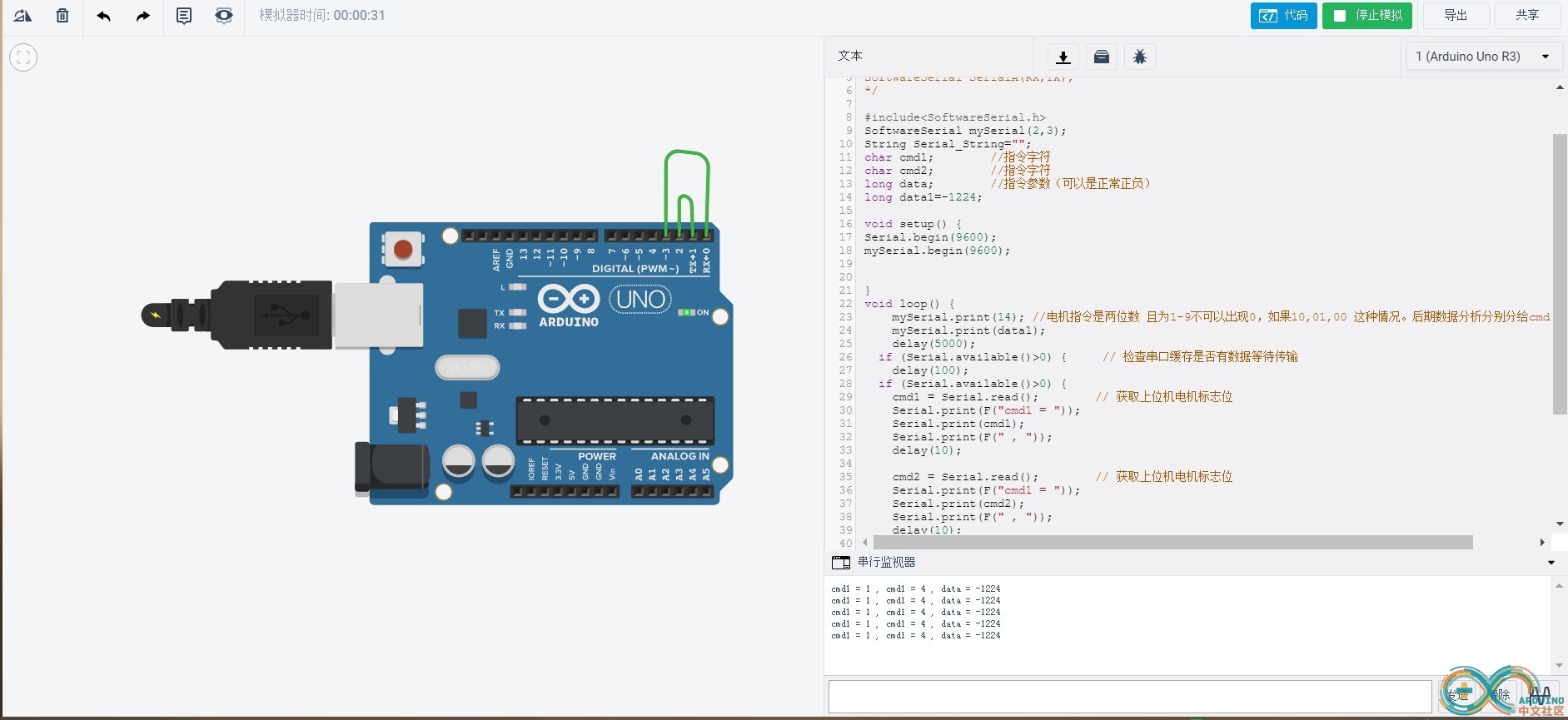The image size is (1568, 720).
Task: Click the zoom-to-fit circle icon
Action: click(x=23, y=57)
